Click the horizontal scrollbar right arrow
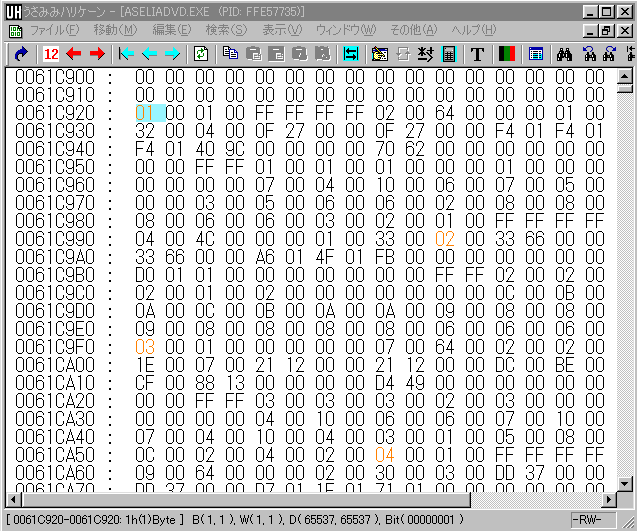Screen dimensions: 637x531 click(610, 498)
